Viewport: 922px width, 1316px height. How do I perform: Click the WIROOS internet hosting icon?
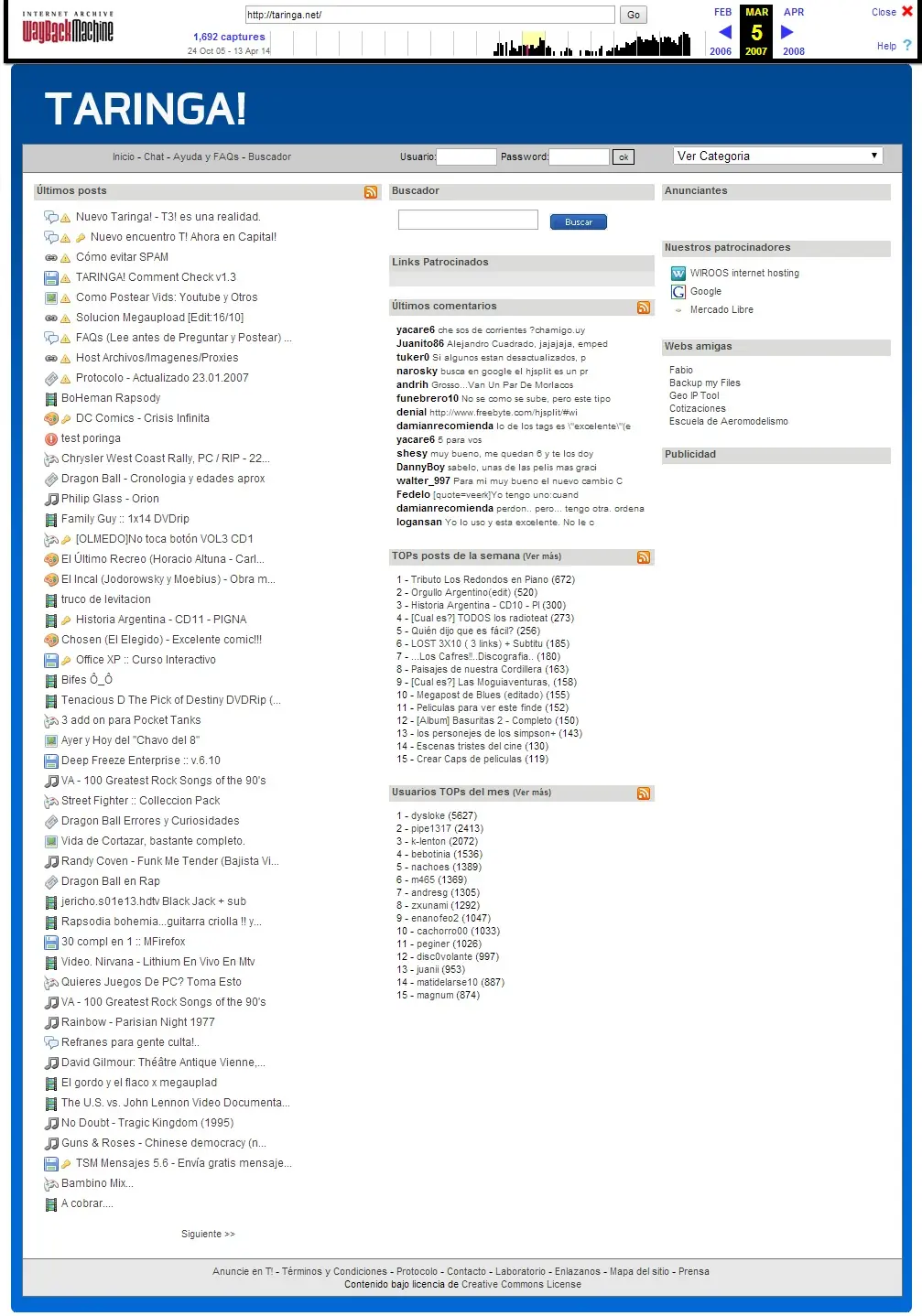678,273
